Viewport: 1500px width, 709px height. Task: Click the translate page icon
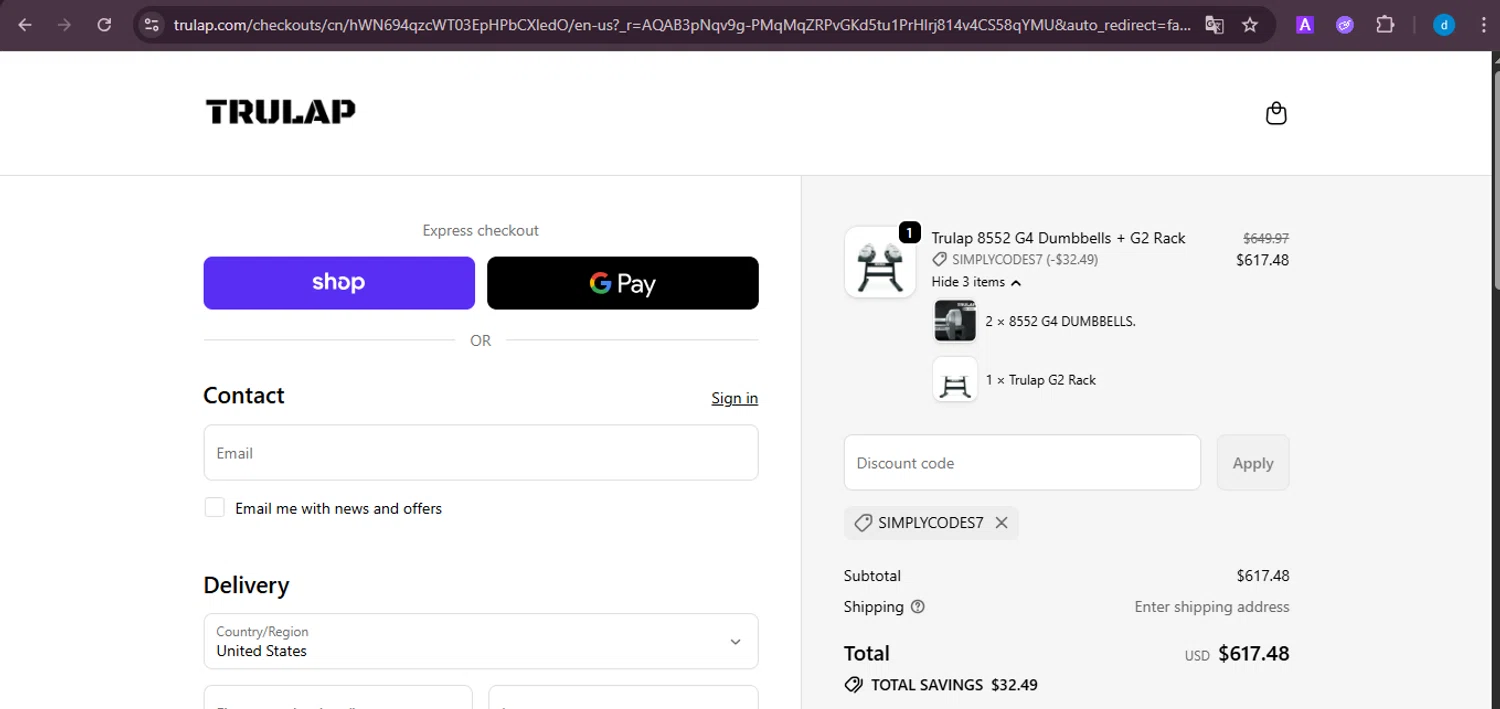point(1214,25)
